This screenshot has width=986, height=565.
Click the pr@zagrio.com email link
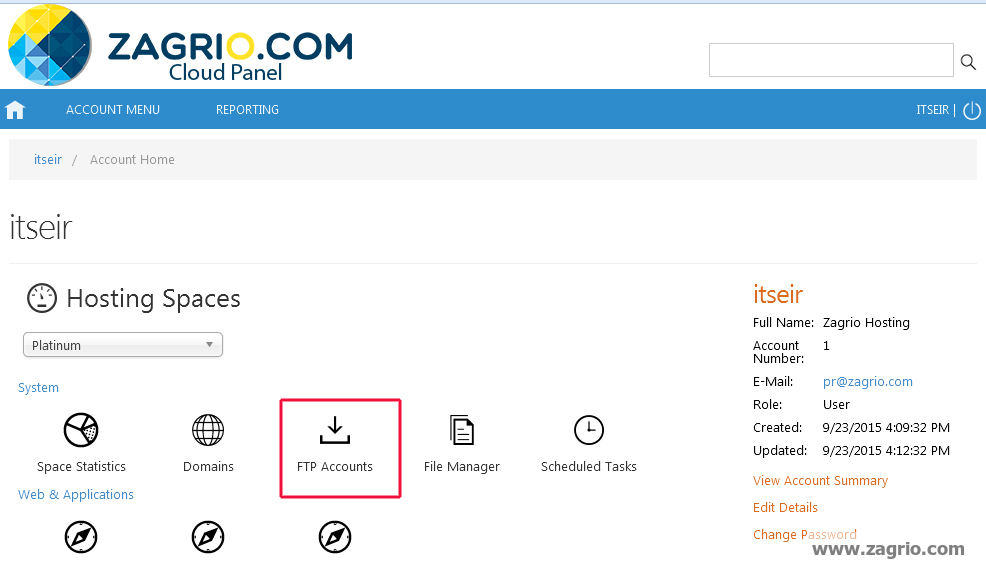868,381
